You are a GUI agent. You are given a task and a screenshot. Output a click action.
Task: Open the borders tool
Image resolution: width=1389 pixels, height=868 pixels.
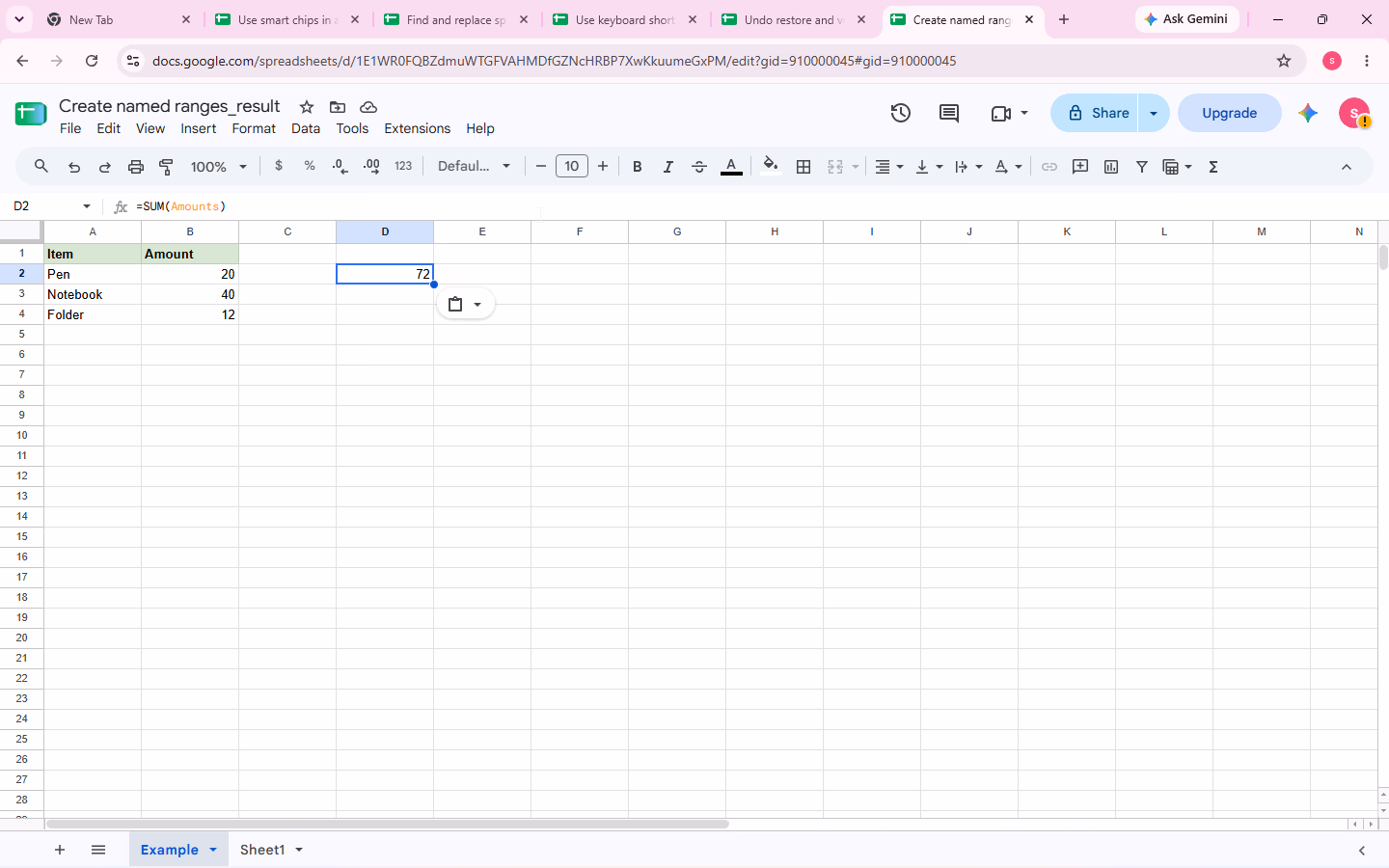[x=803, y=167]
